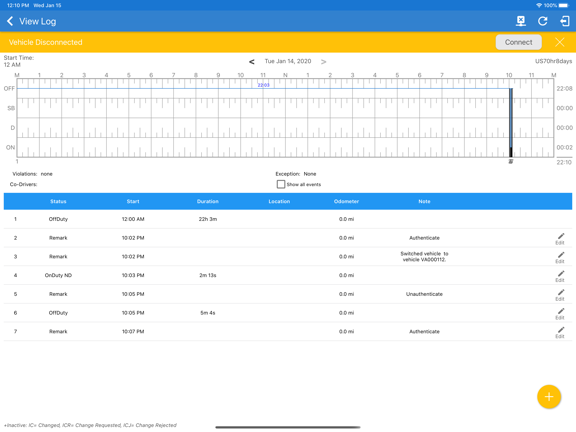The image size is (576, 432).
Task: Add a new event with plus button
Action: [549, 397]
